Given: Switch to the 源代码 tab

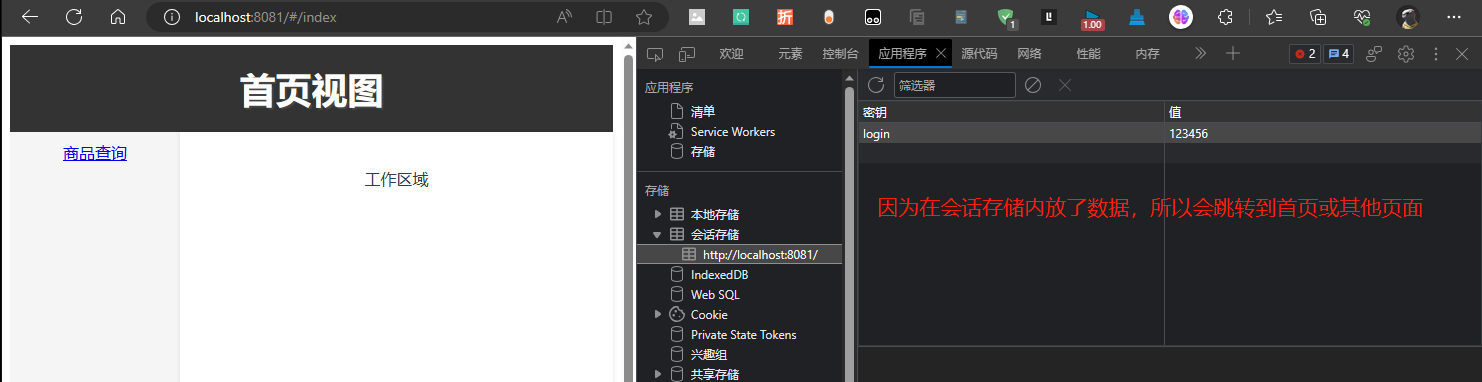Looking at the screenshot, I should click(979, 54).
